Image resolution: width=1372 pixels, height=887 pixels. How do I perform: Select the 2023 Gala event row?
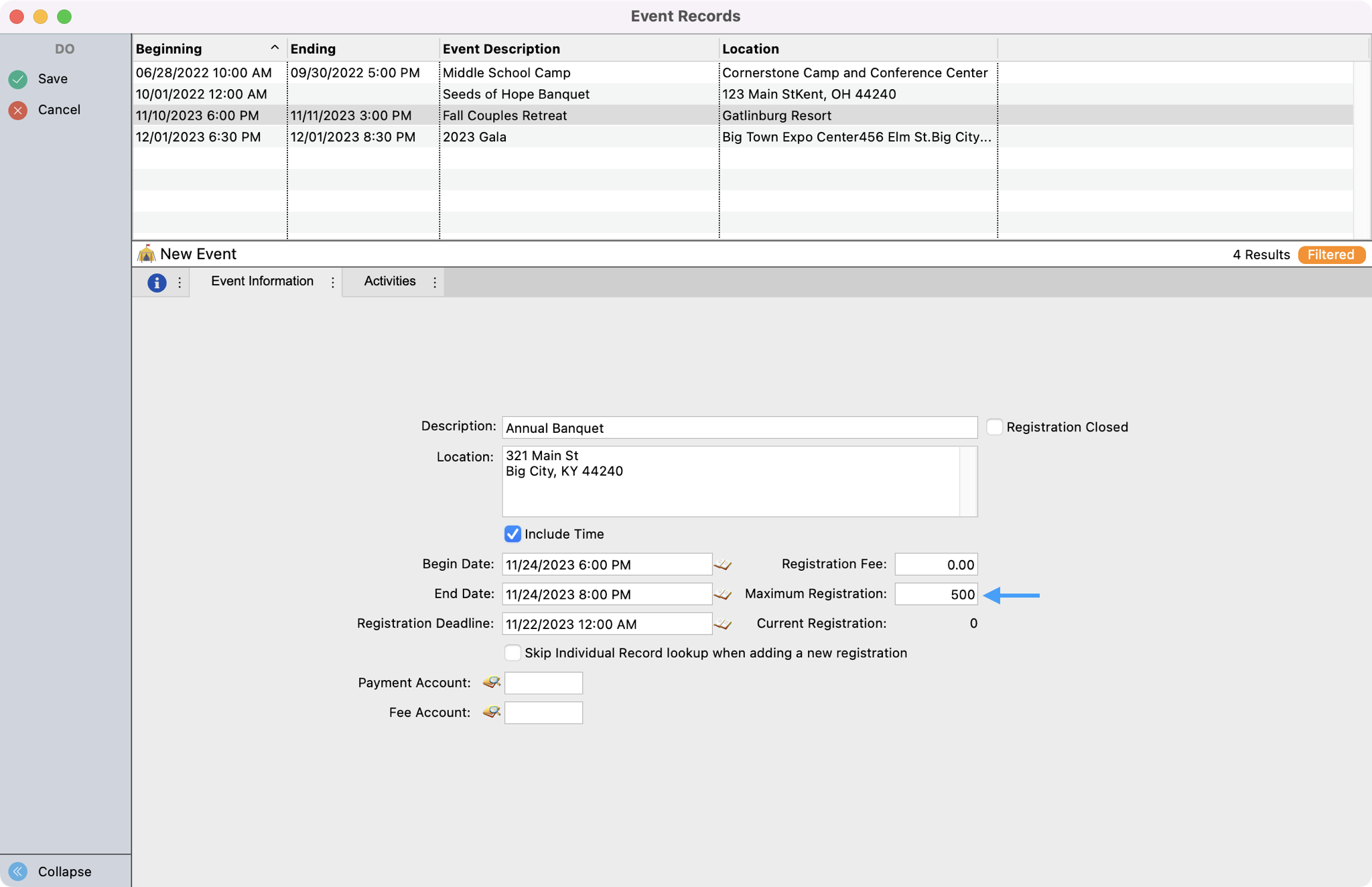point(474,137)
